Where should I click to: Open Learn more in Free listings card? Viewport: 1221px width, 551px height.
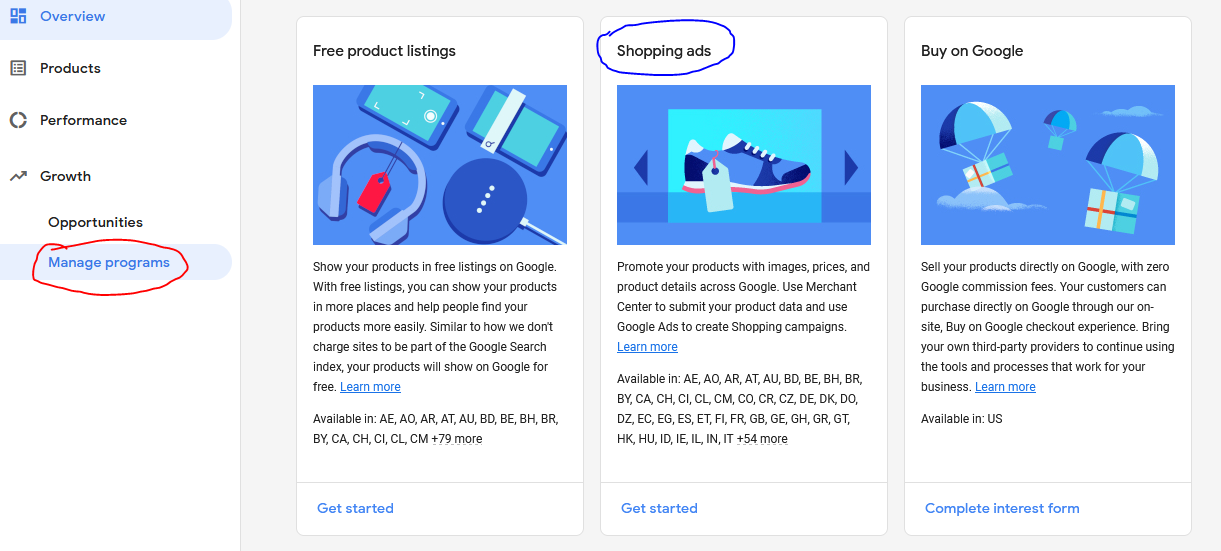point(370,387)
